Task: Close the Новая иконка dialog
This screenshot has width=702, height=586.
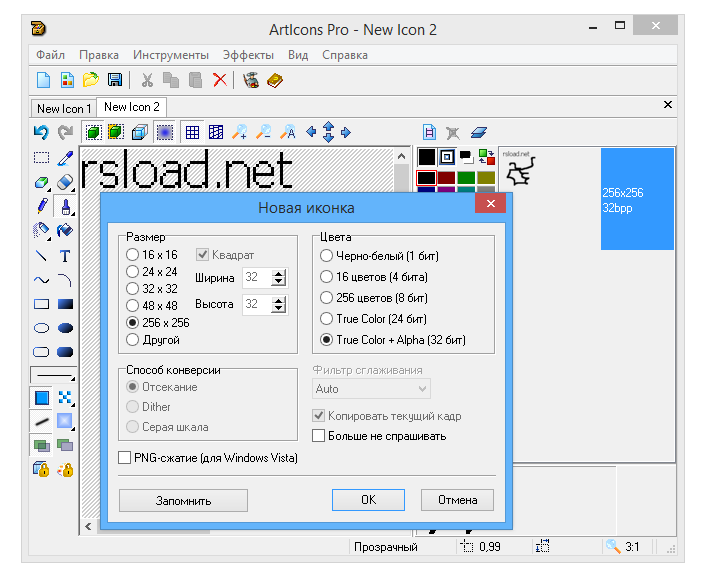Action: [491, 204]
